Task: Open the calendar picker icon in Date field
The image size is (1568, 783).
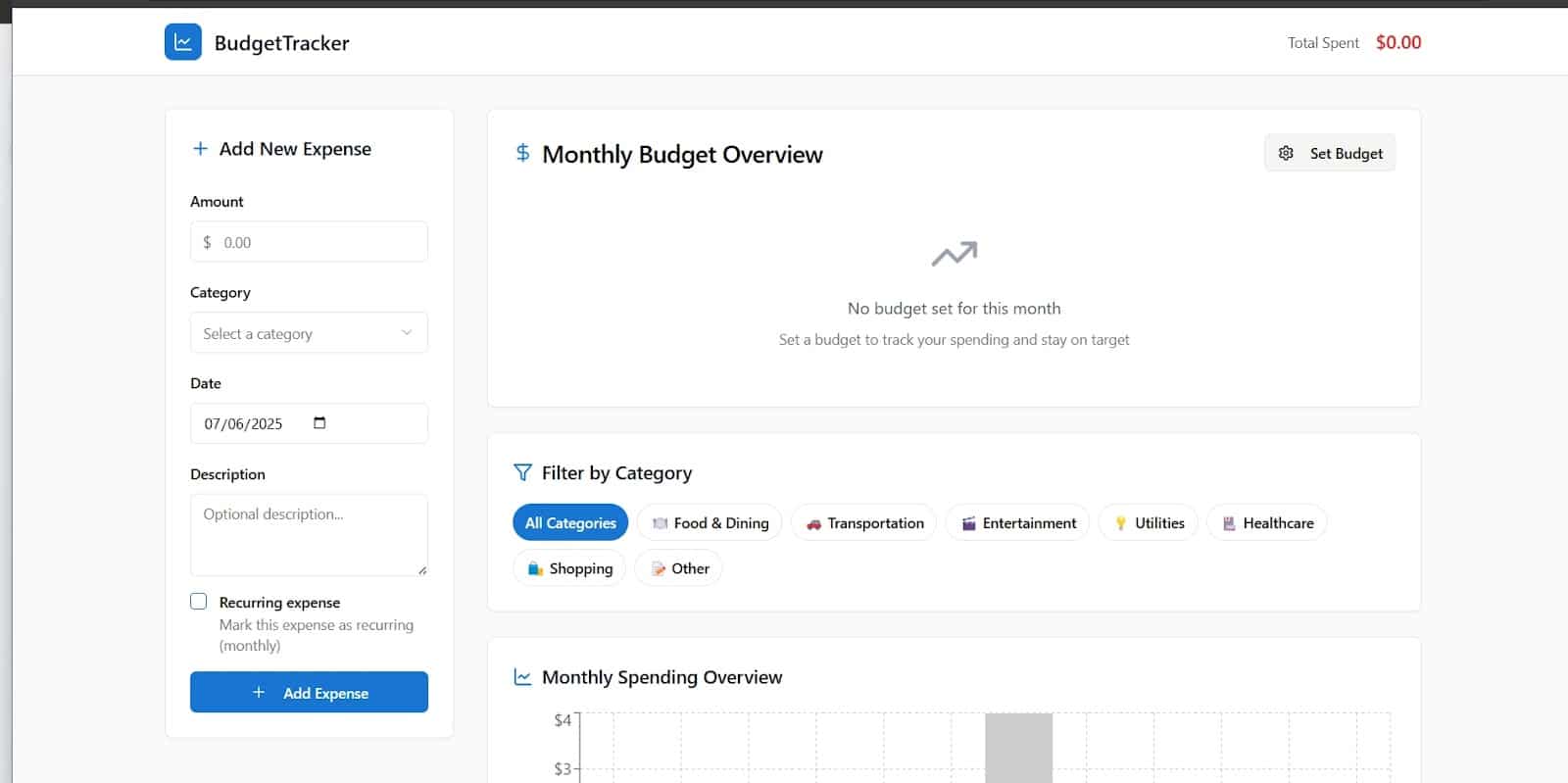Action: [319, 422]
